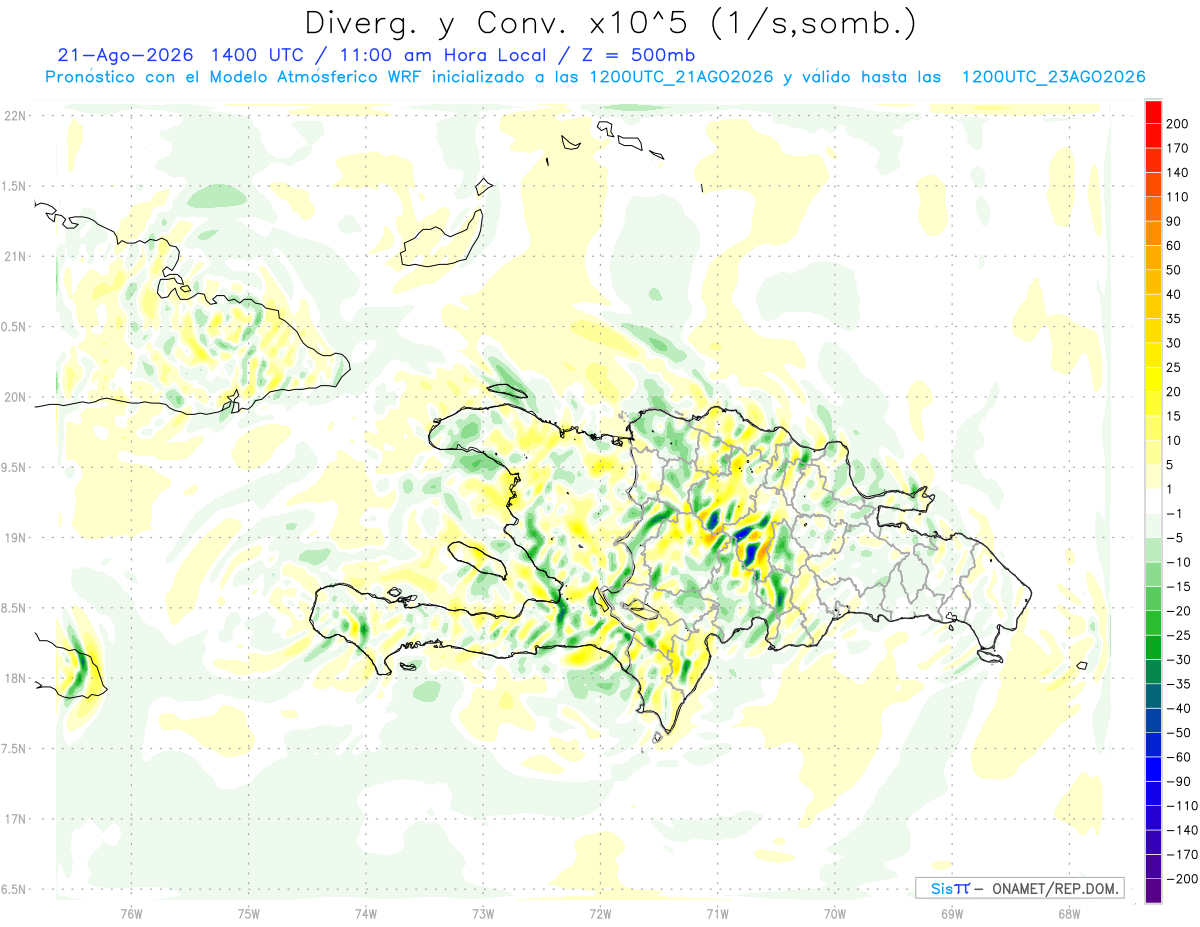Viewport: 1200px width, 927px height.
Task: Pick the red swatch above the 200 label
Action: 1153,112
